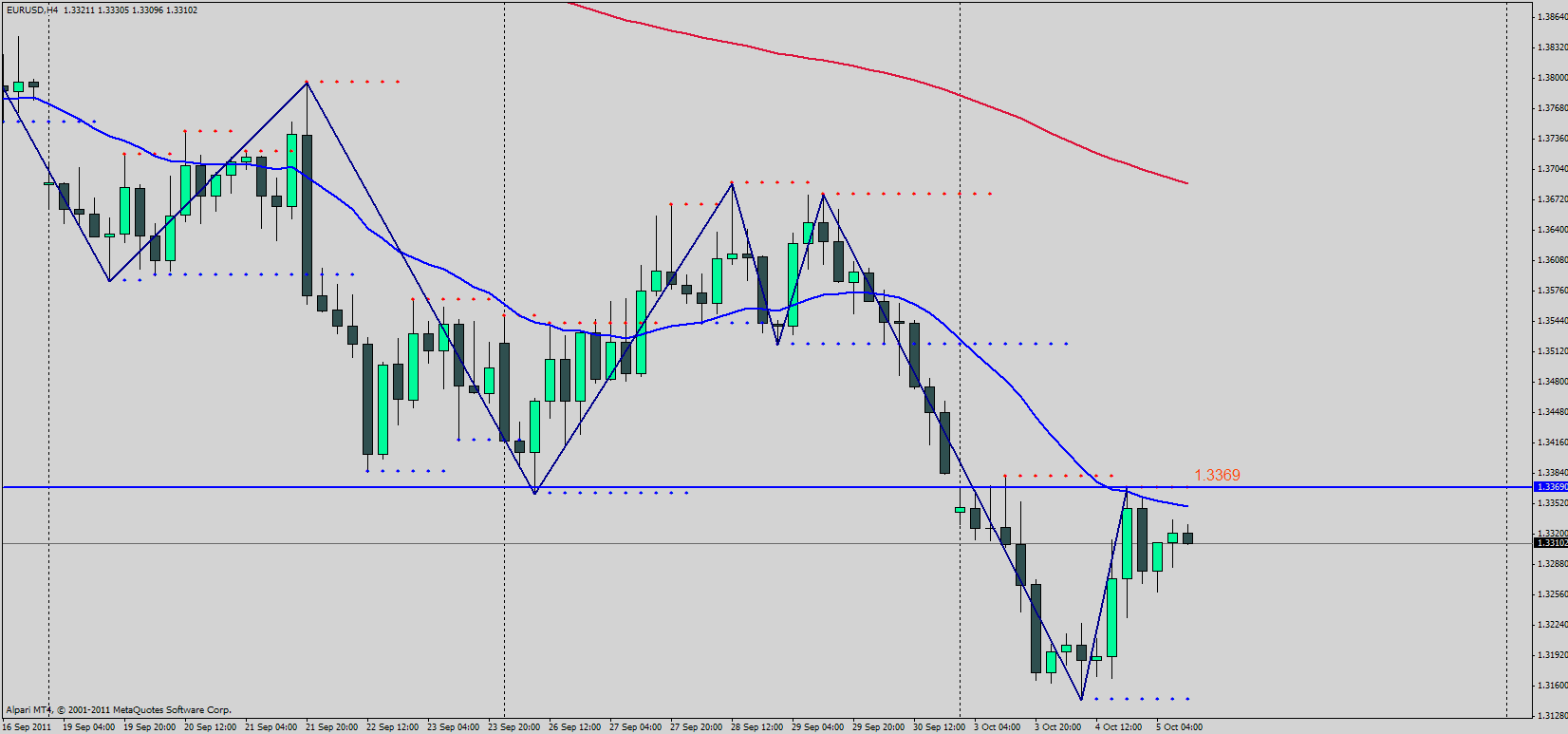Click price axis label 1.33520
1568x734 pixels.
1552,503
